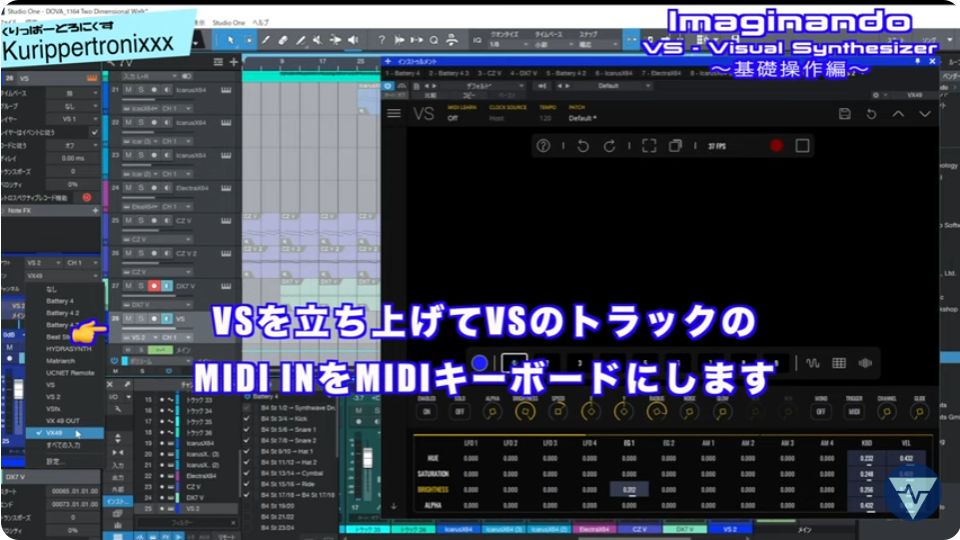Toggle B4 St 3/4 Kick output checkbox

tap(247, 419)
